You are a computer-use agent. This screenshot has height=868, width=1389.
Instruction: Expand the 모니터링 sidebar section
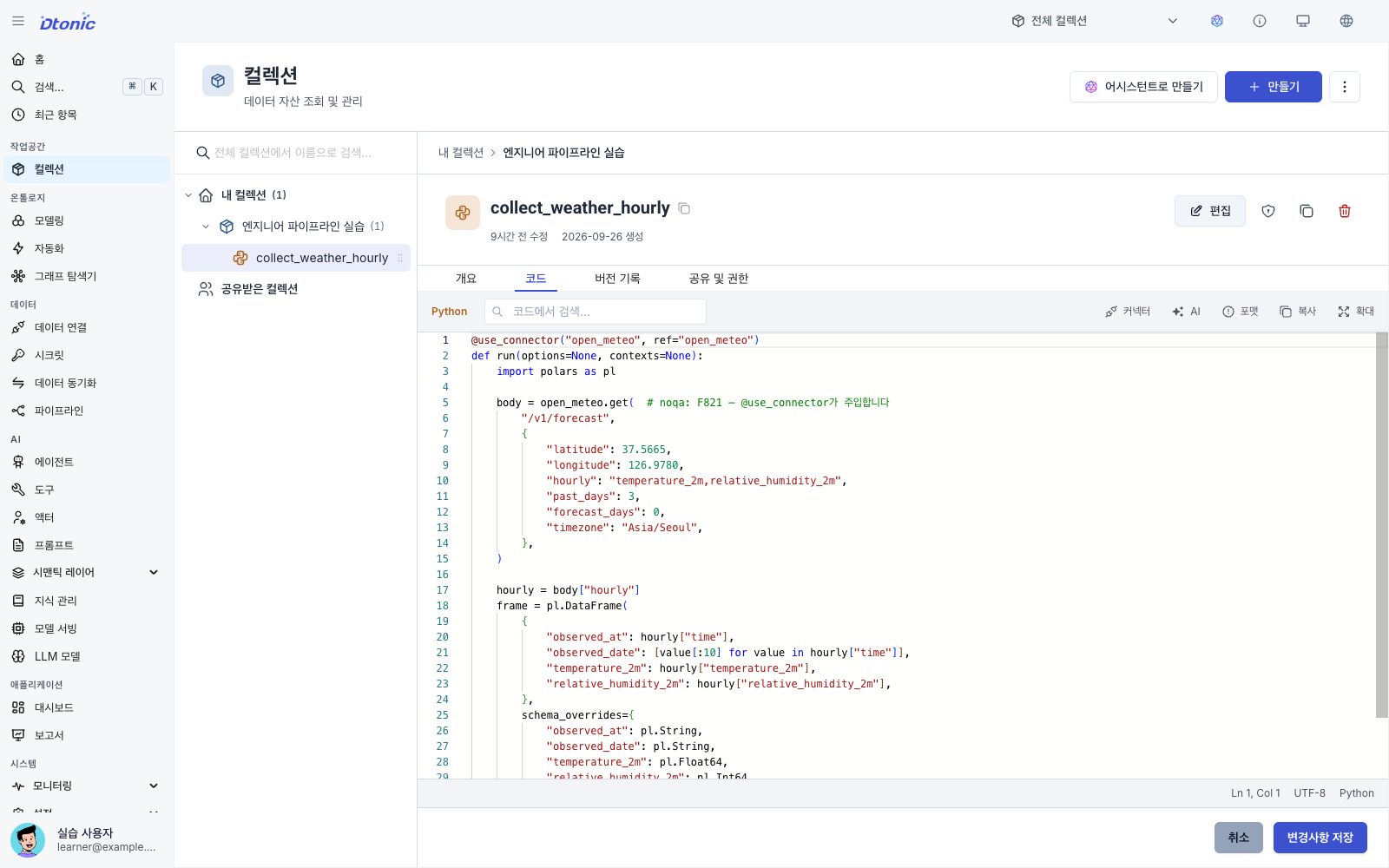(x=154, y=786)
